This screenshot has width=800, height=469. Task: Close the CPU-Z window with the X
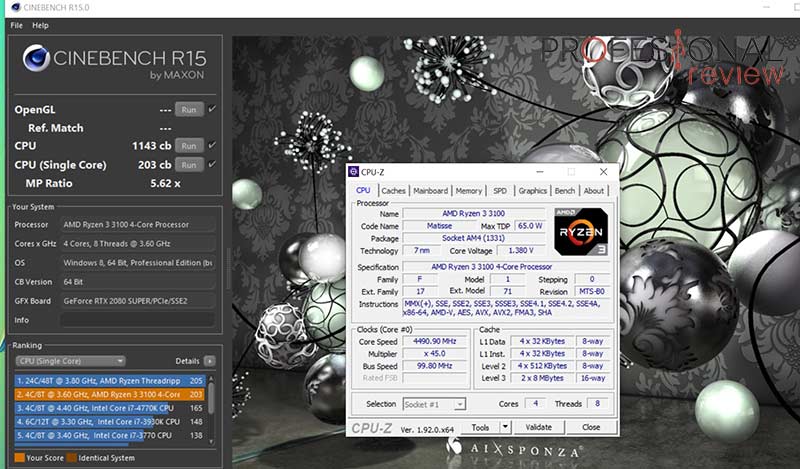pyautogui.click(x=603, y=172)
